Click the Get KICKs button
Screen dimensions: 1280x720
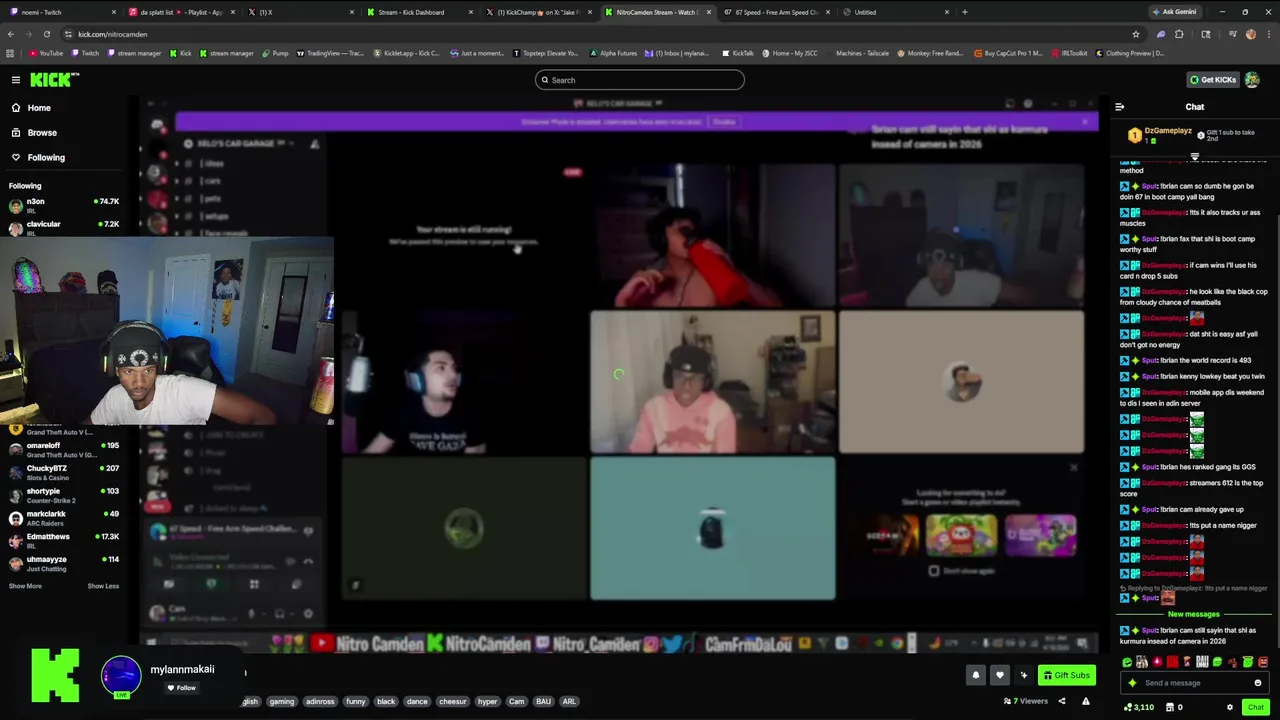pos(1213,80)
